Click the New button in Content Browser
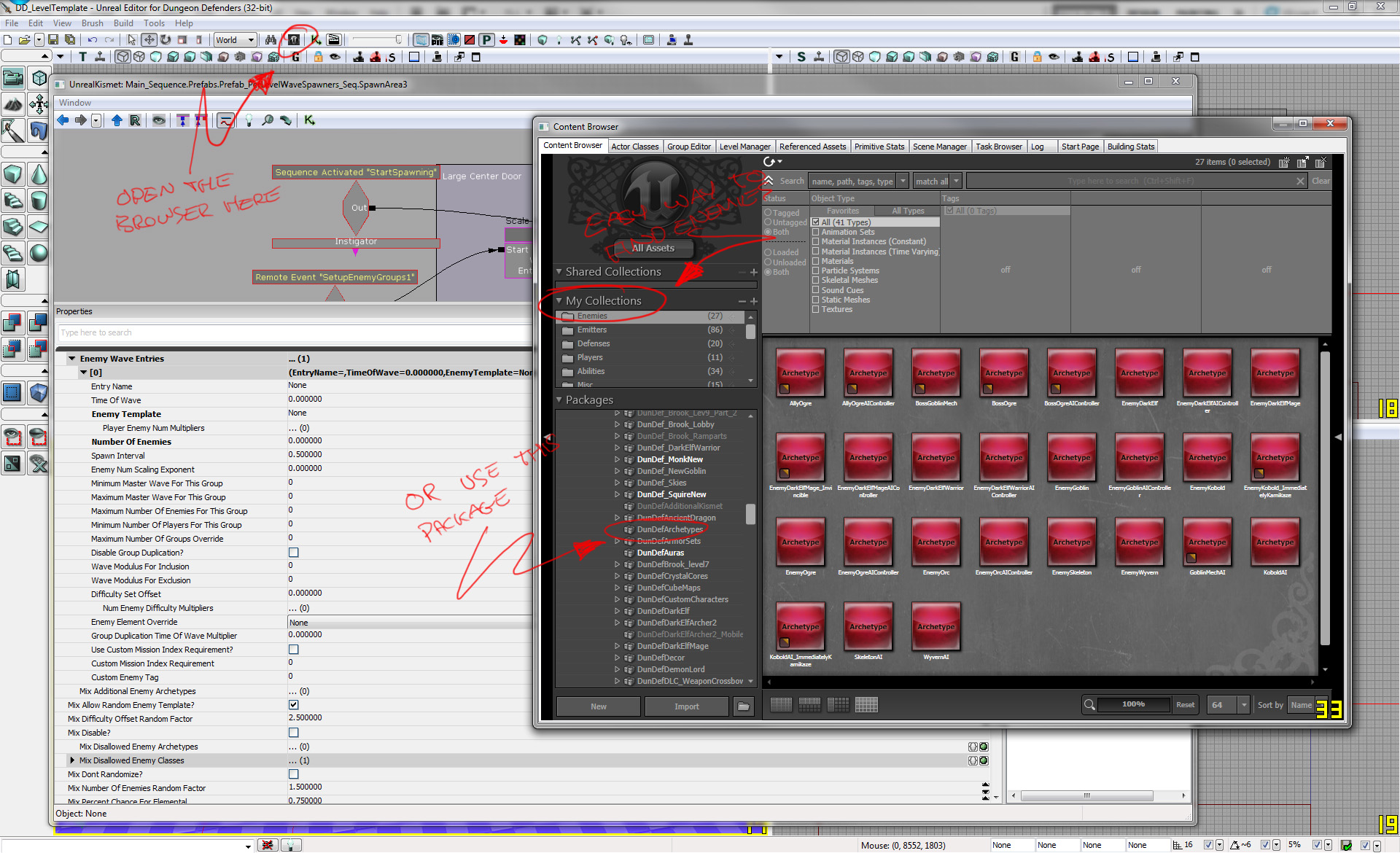Image resolution: width=1400 pixels, height=853 pixels. pos(599,706)
